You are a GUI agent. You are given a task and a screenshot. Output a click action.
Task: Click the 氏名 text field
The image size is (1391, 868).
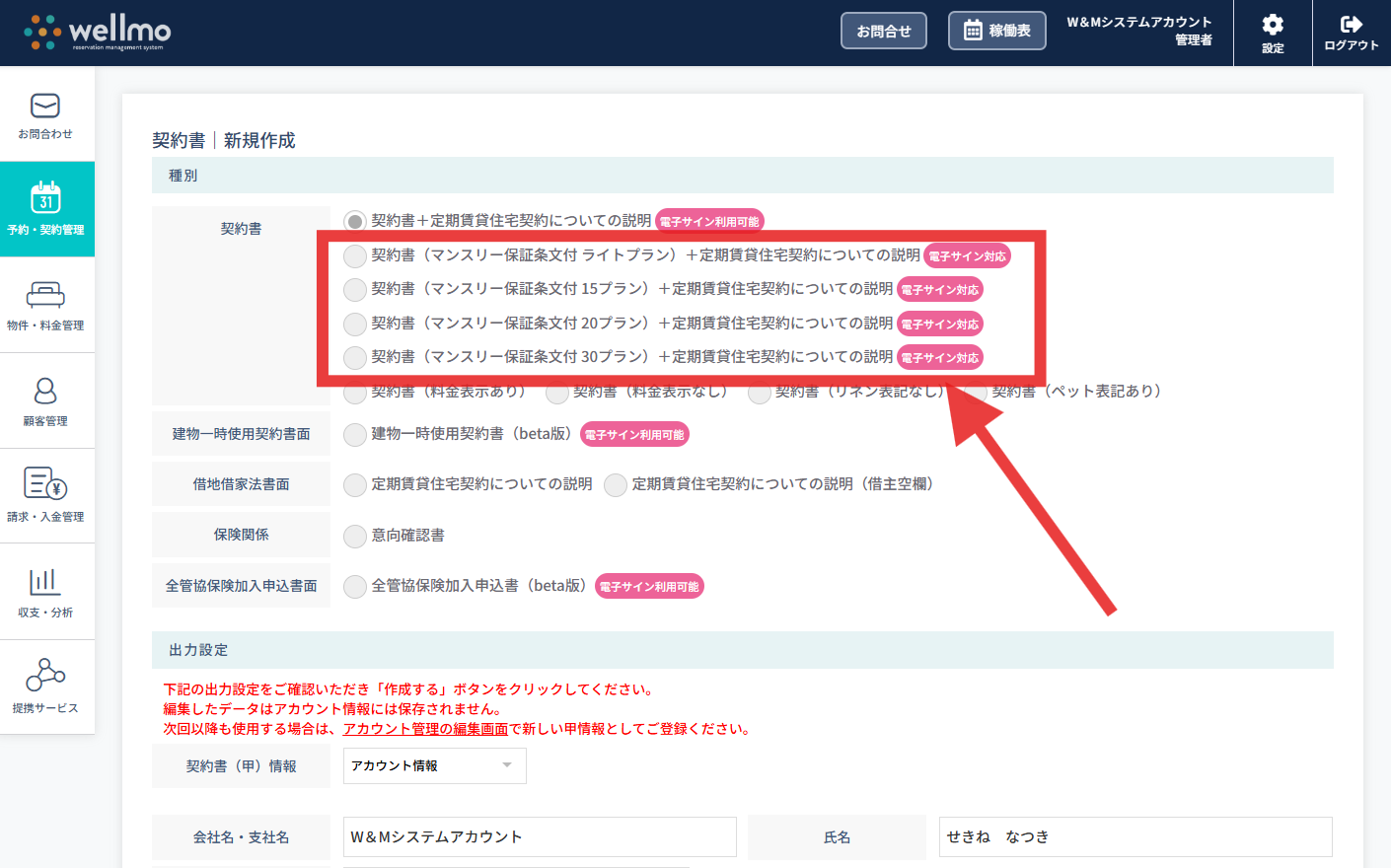1135,837
